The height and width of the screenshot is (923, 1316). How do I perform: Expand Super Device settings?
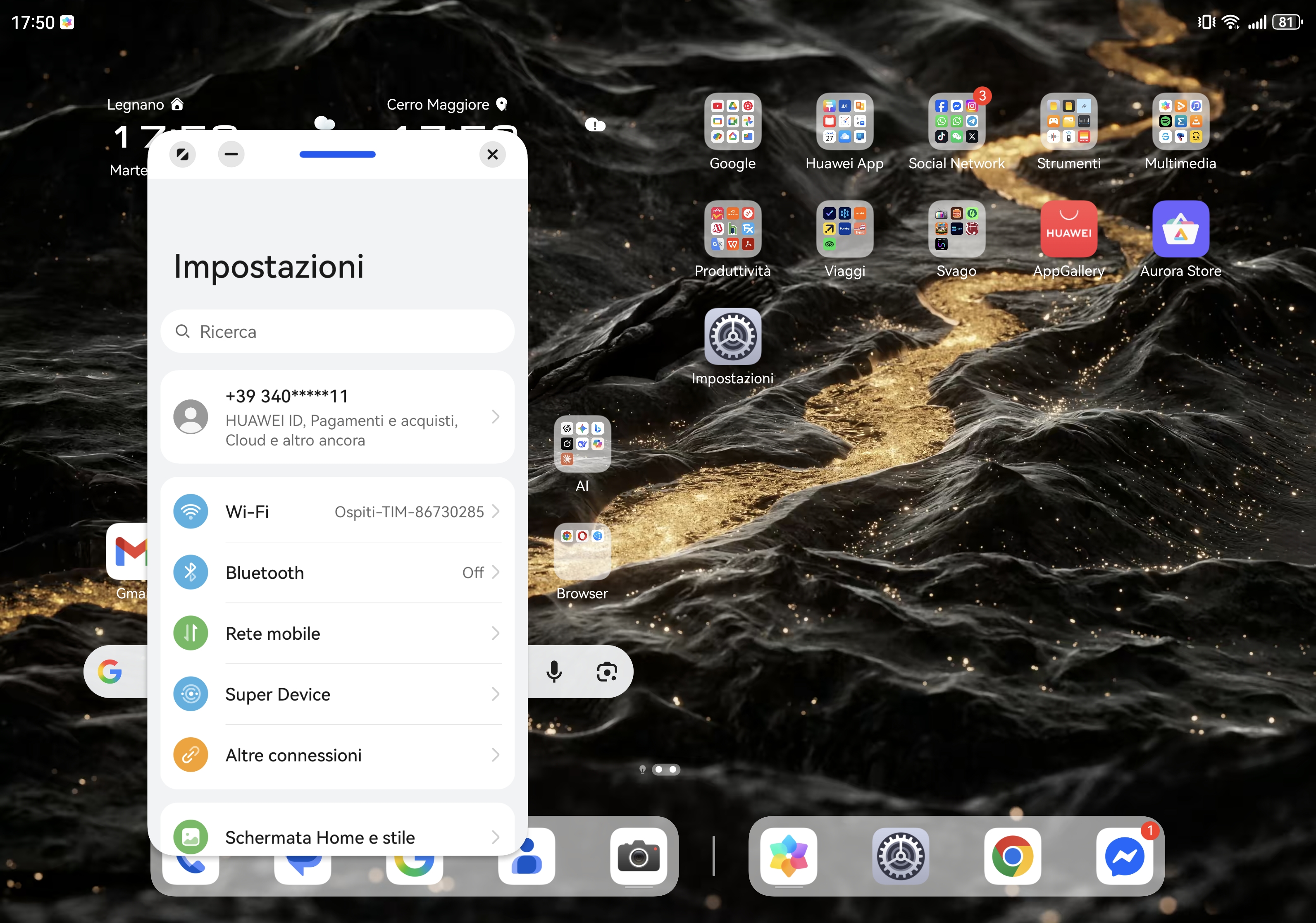[x=337, y=693]
